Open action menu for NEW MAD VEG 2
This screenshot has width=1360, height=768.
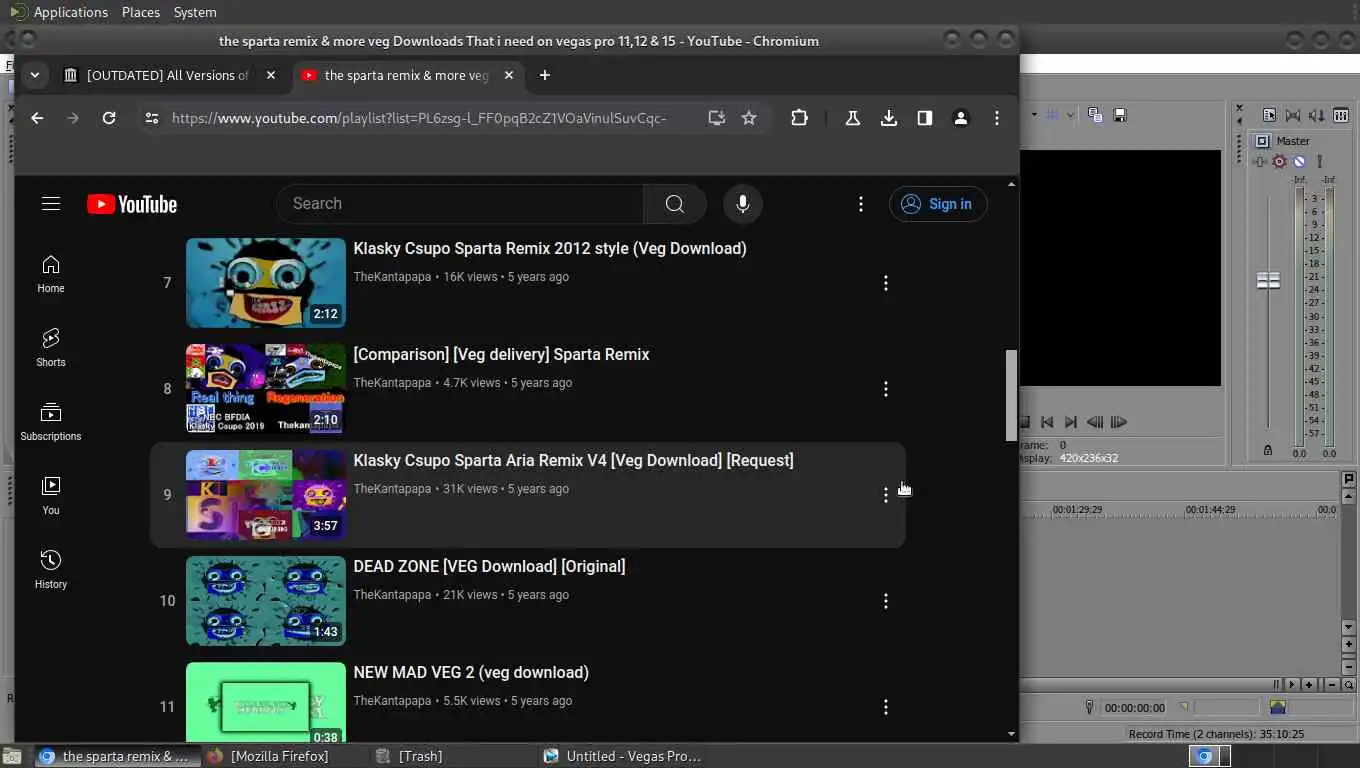pyautogui.click(x=886, y=707)
